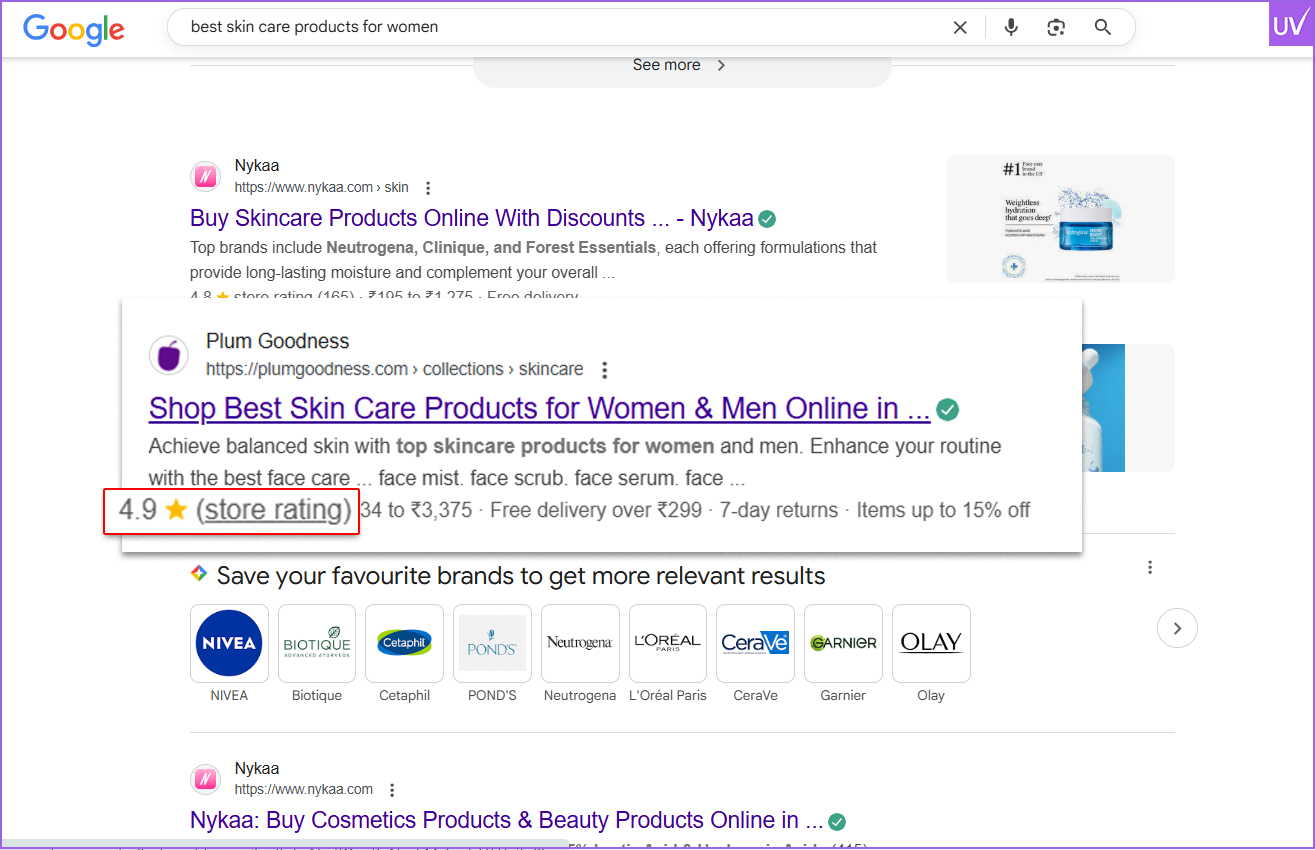Select the NIVEA brand logo
Image resolution: width=1315 pixels, height=850 pixels.
[x=229, y=643]
